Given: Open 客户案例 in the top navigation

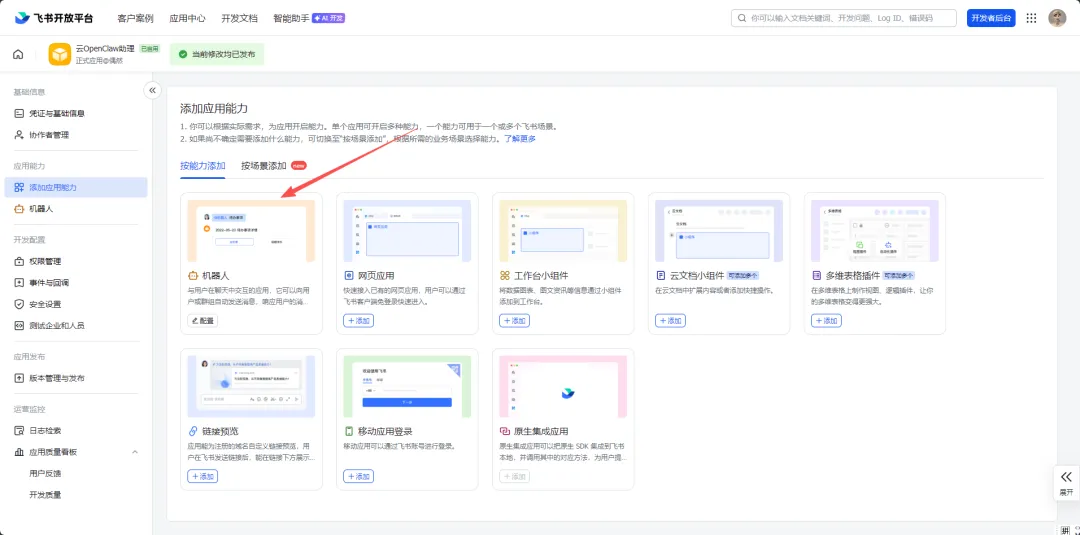Looking at the screenshot, I should point(136,19).
